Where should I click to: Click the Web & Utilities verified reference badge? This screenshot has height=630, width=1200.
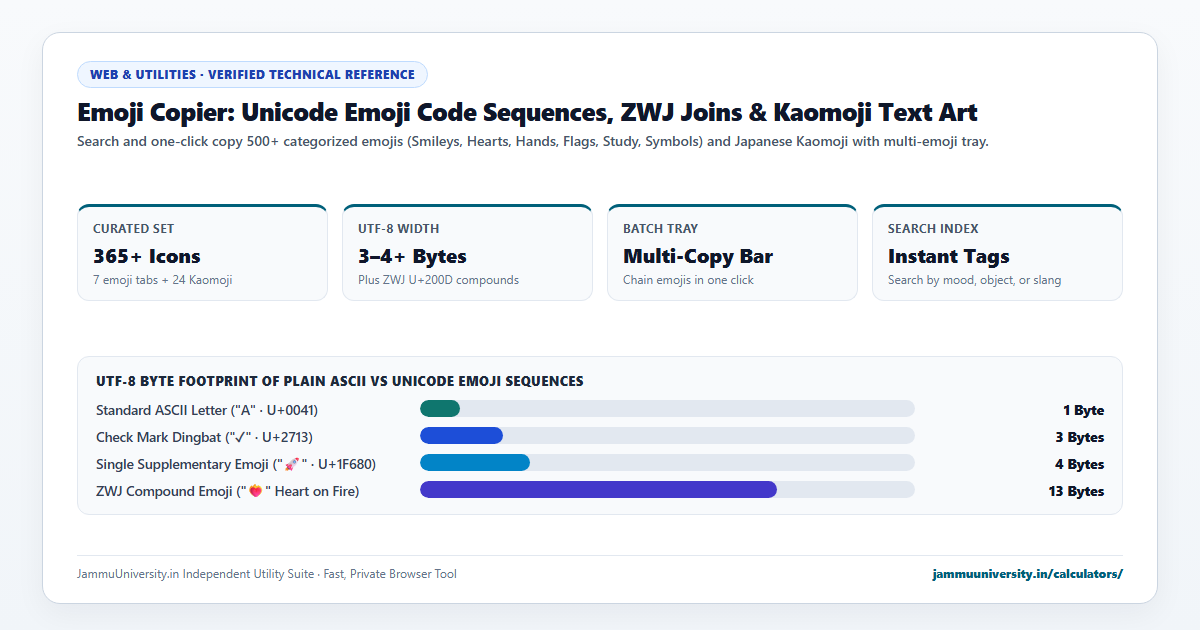252,74
